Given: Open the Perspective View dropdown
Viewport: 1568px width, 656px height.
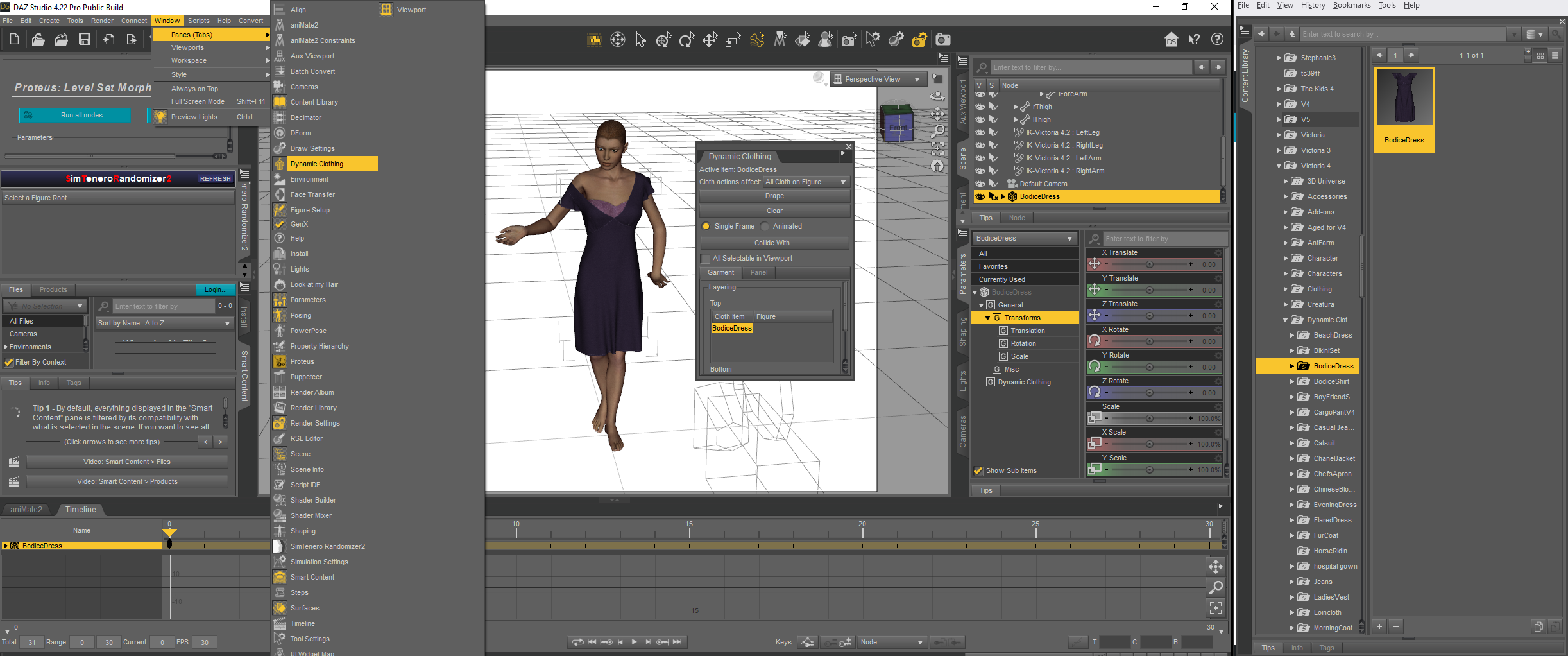Looking at the screenshot, I should coord(879,78).
